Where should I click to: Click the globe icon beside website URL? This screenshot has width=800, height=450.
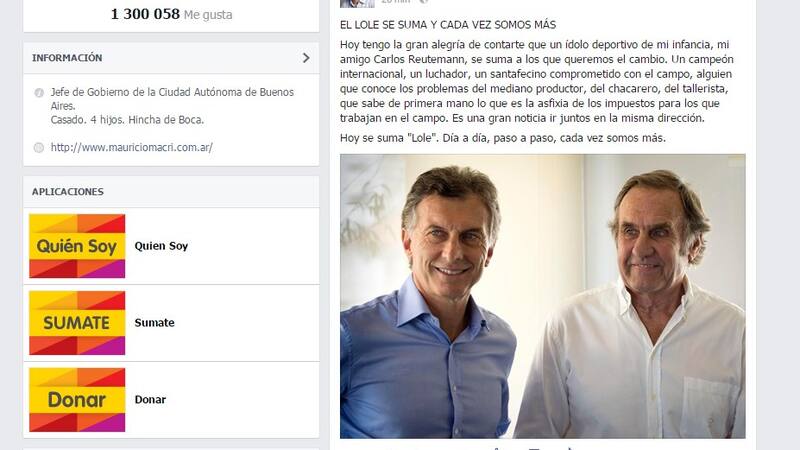tap(39, 147)
